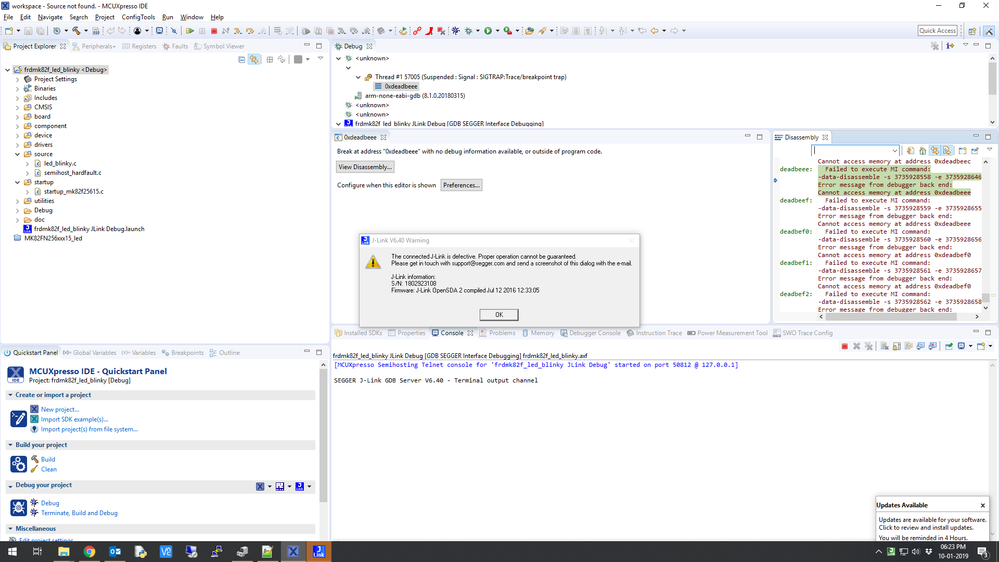Click the Preferences button
Screen dimensions: 999x562
click(461, 185)
